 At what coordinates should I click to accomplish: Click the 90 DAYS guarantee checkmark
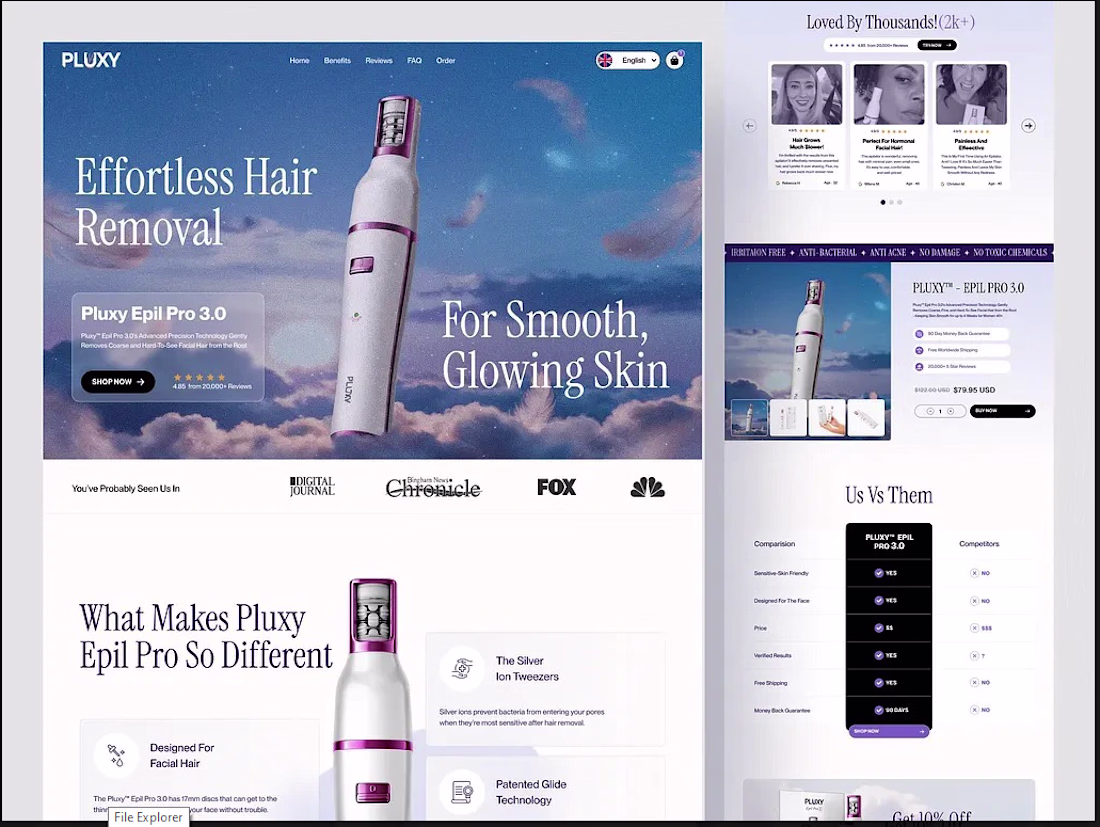(878, 710)
